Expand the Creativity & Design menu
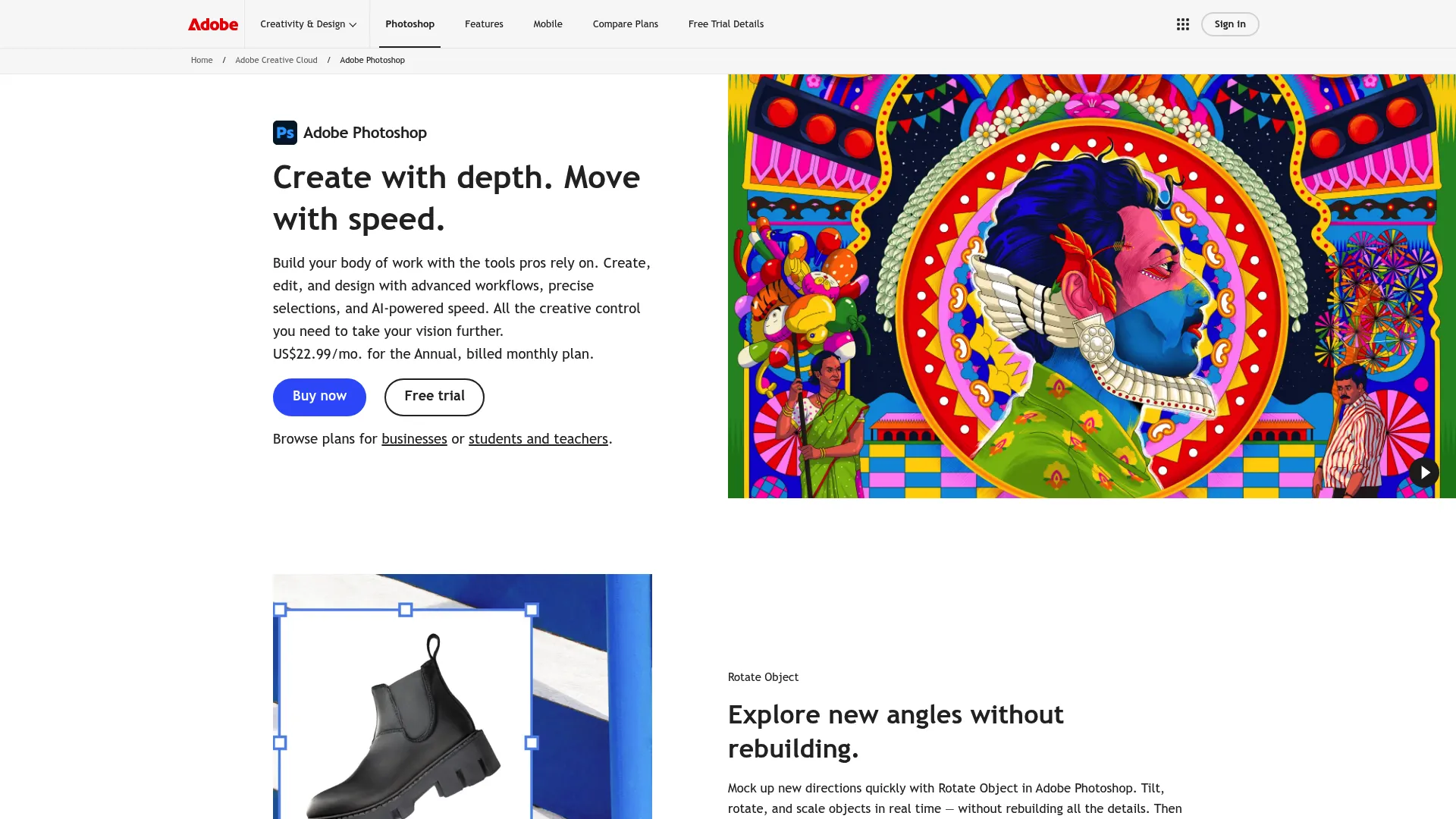Screen dimensions: 1456x819 [x=308, y=24]
